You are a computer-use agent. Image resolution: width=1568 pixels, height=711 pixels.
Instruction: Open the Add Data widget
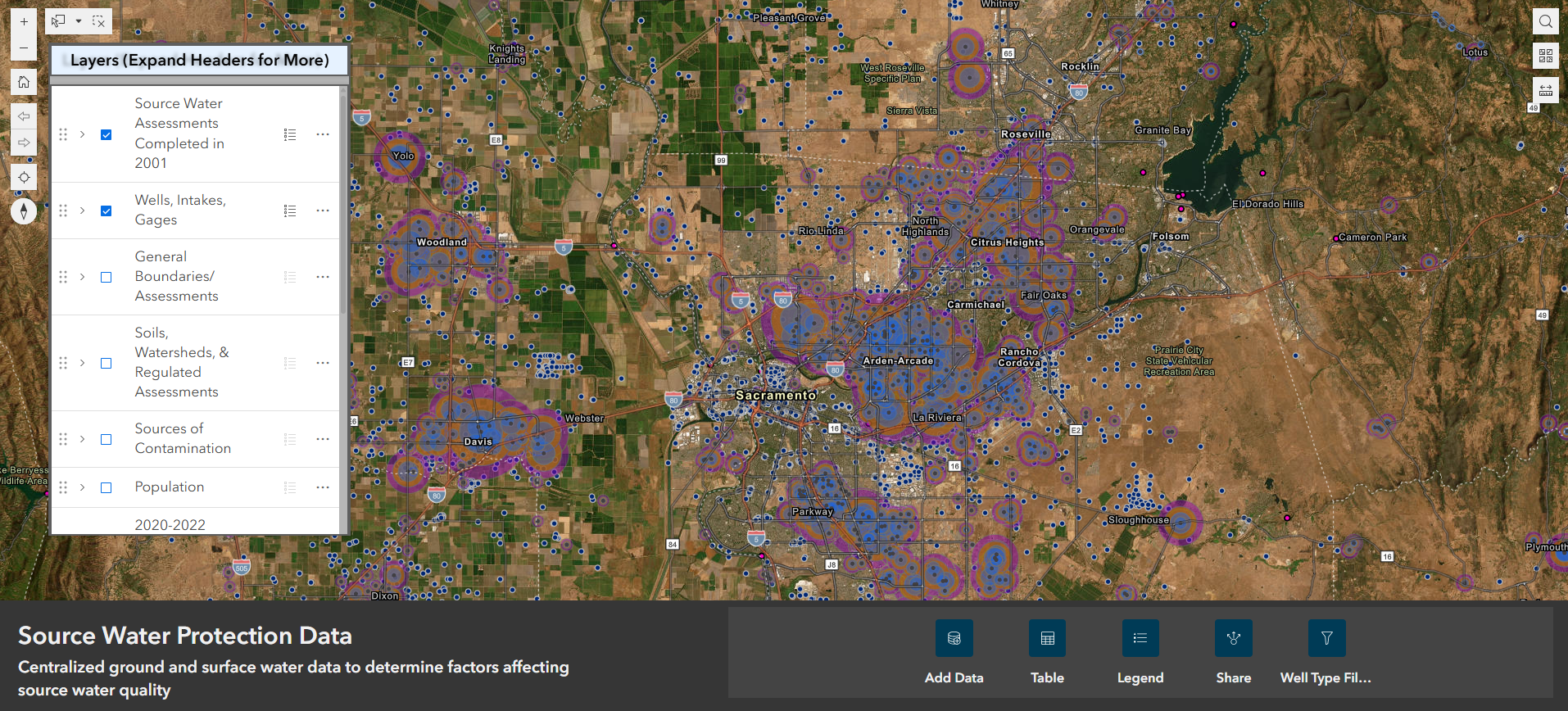954,638
